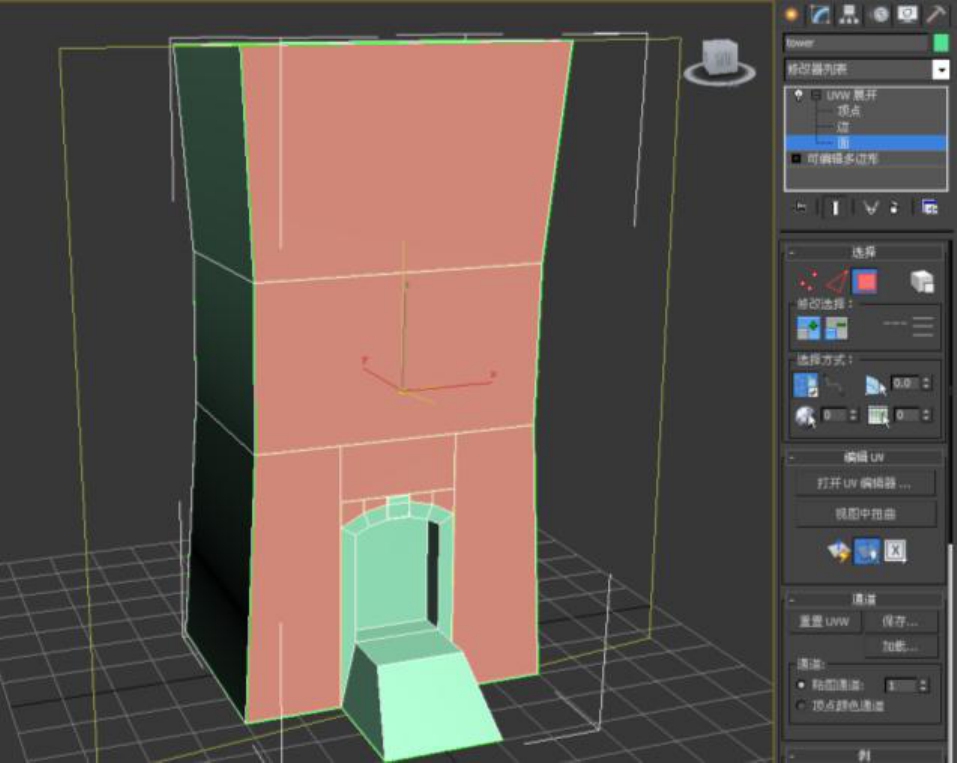Toggle the UVW 展开 modifier lightbulb
957x763 pixels.
point(798,95)
